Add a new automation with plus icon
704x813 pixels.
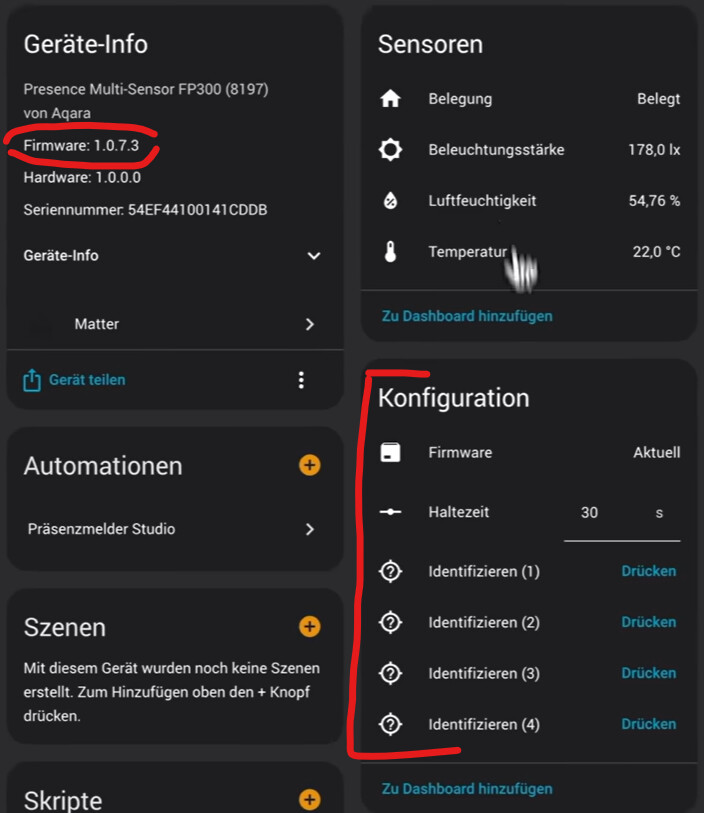point(310,465)
